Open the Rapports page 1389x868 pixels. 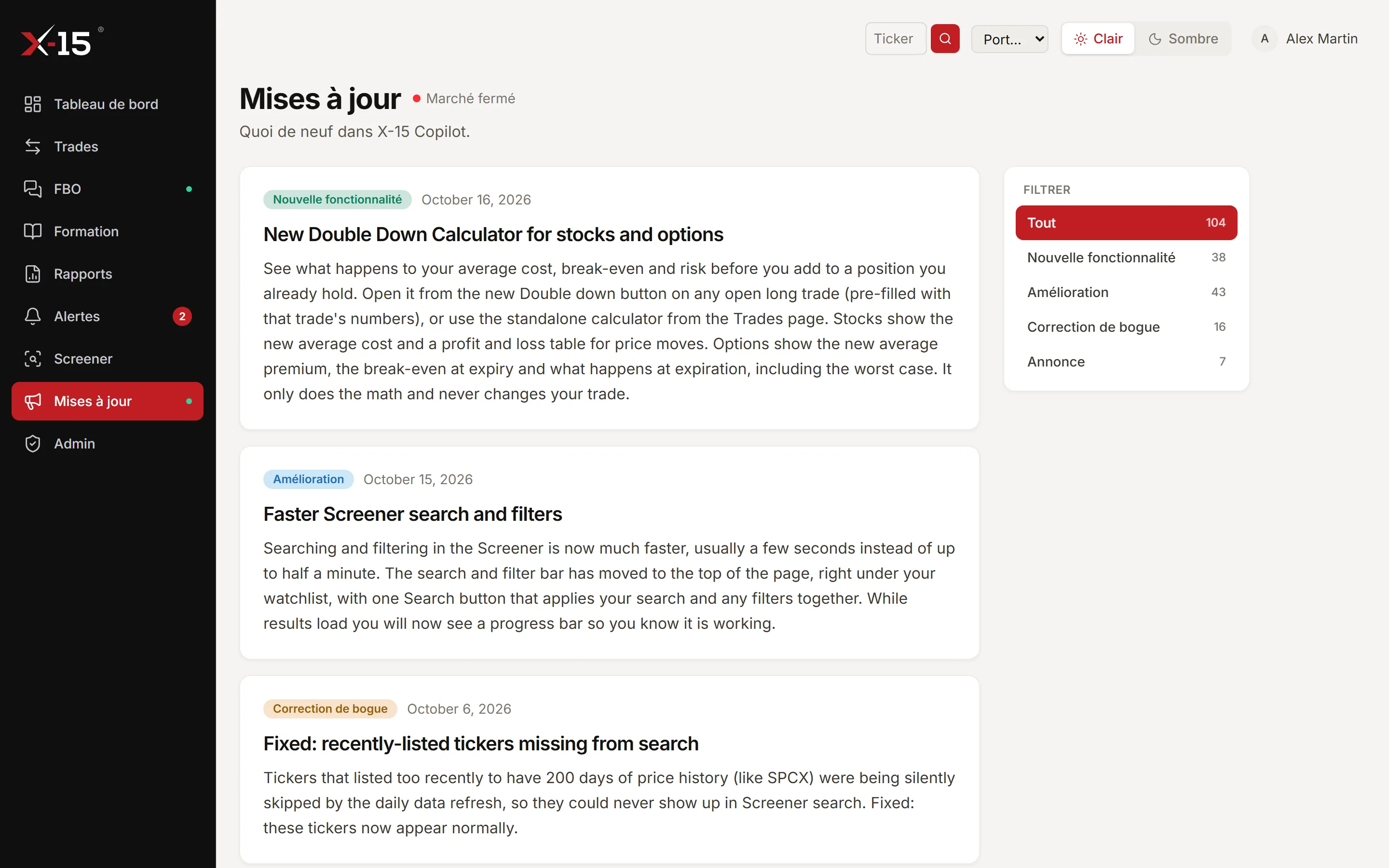pos(108,274)
